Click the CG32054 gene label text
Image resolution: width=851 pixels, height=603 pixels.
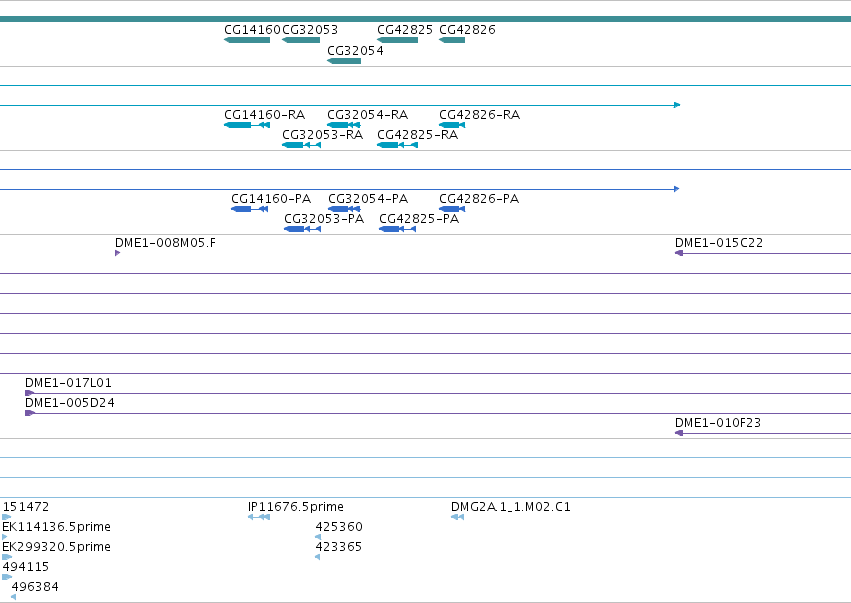355,50
